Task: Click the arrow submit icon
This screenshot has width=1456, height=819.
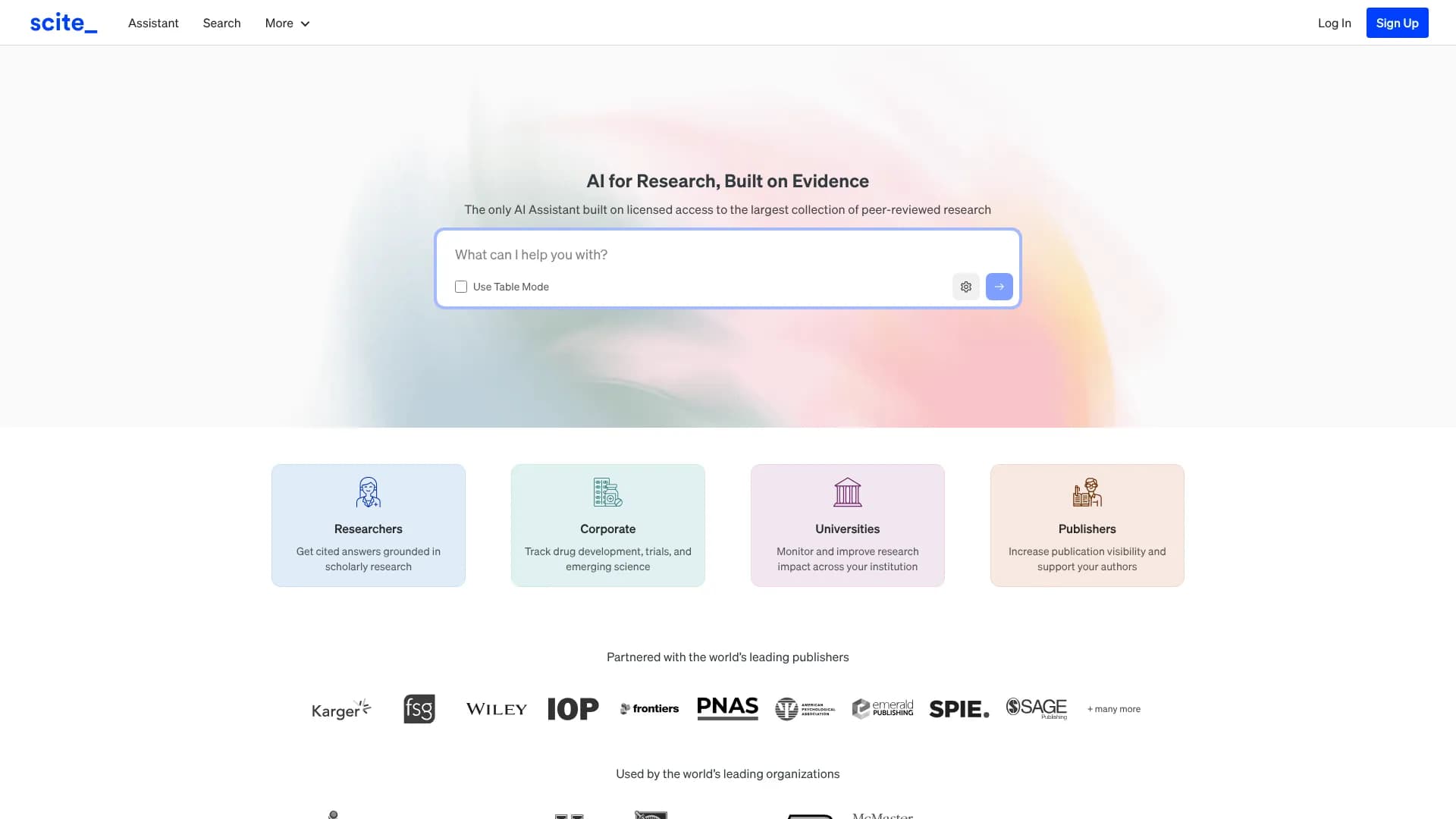Action: [x=999, y=287]
